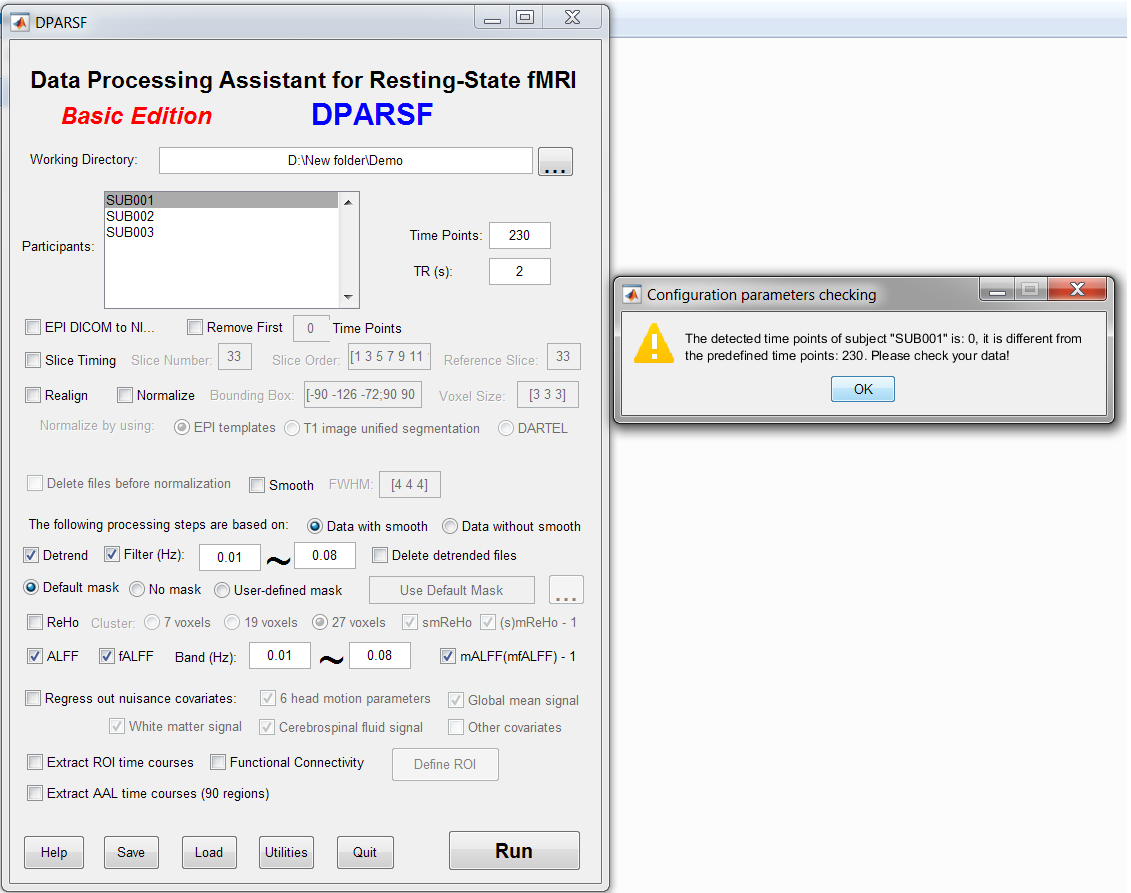1131x893 pixels.
Task: Enable the ReHo checkbox
Action: [35, 622]
